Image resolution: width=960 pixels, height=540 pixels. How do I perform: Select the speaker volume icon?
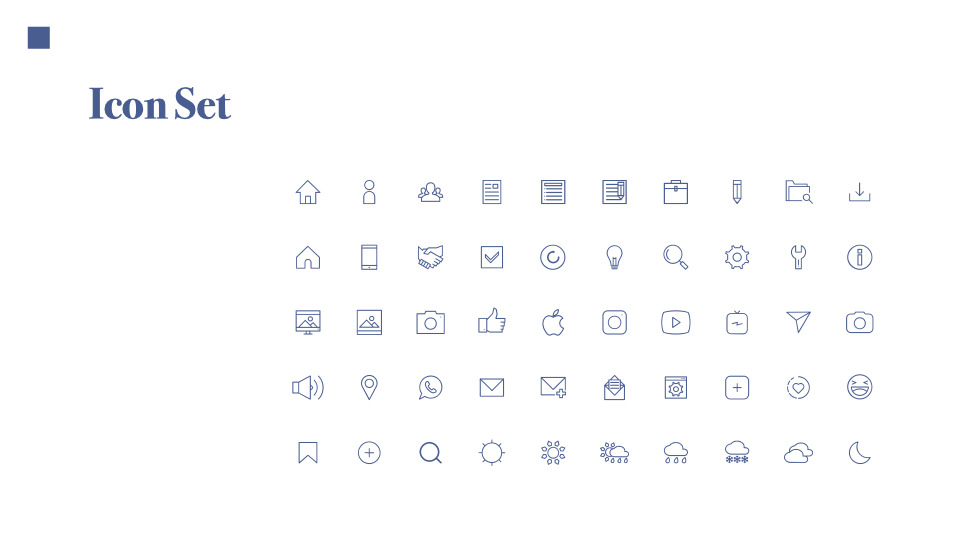point(308,388)
